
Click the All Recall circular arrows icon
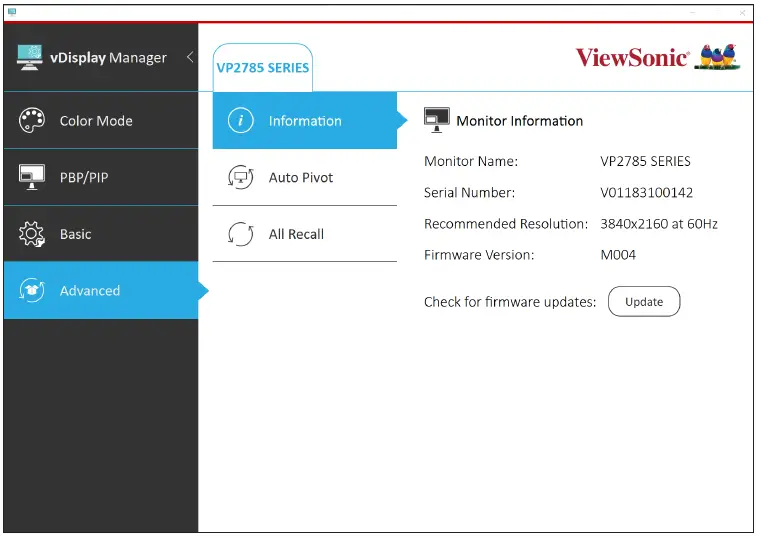[x=241, y=234]
